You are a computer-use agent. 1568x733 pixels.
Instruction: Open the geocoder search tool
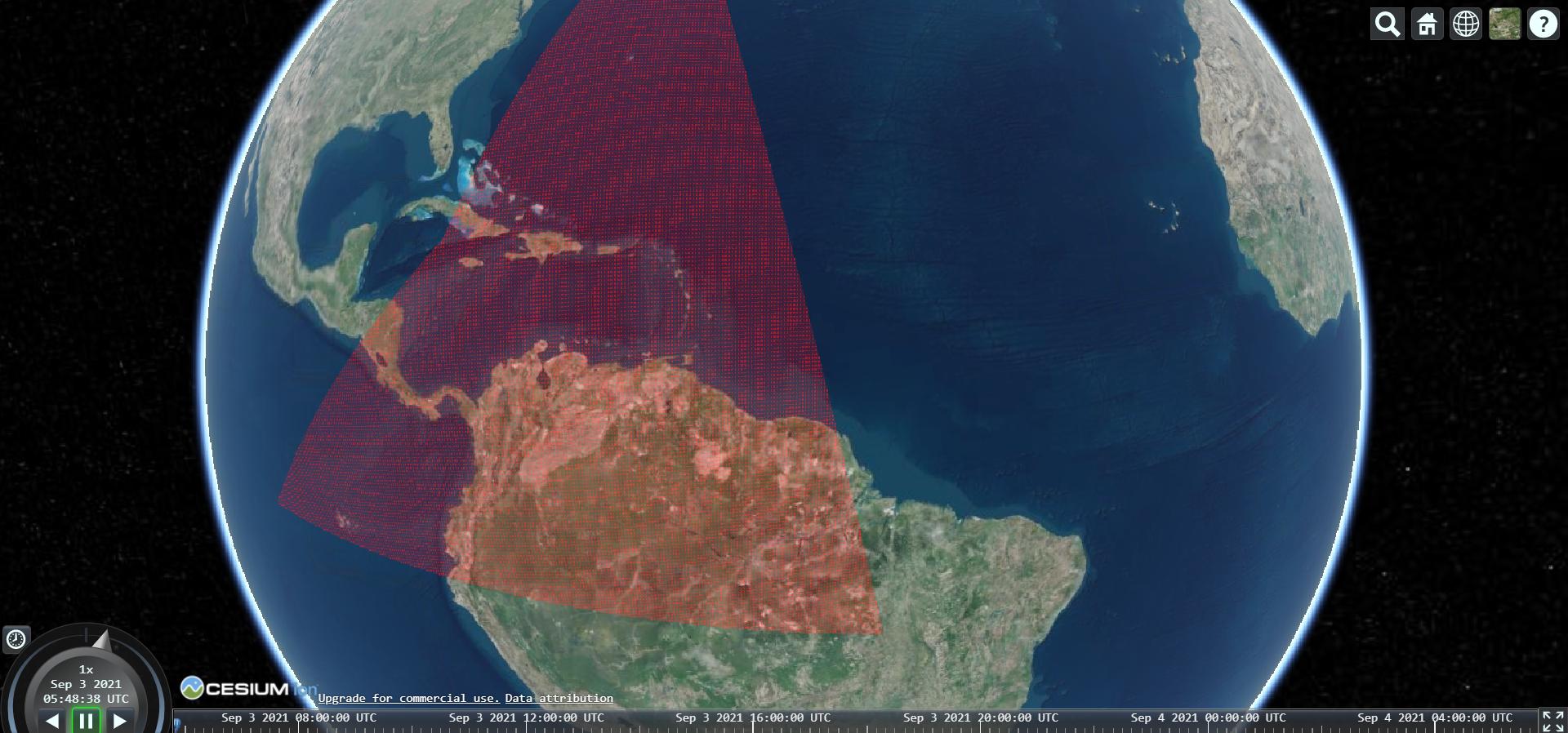click(1388, 24)
